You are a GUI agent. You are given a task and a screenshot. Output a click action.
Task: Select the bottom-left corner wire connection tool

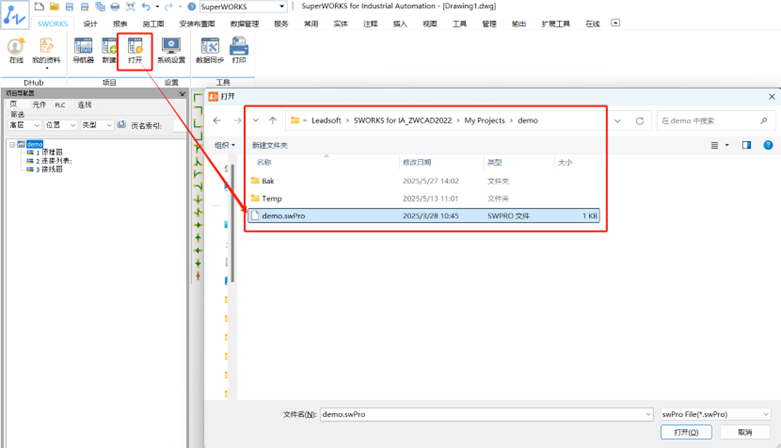[198, 123]
